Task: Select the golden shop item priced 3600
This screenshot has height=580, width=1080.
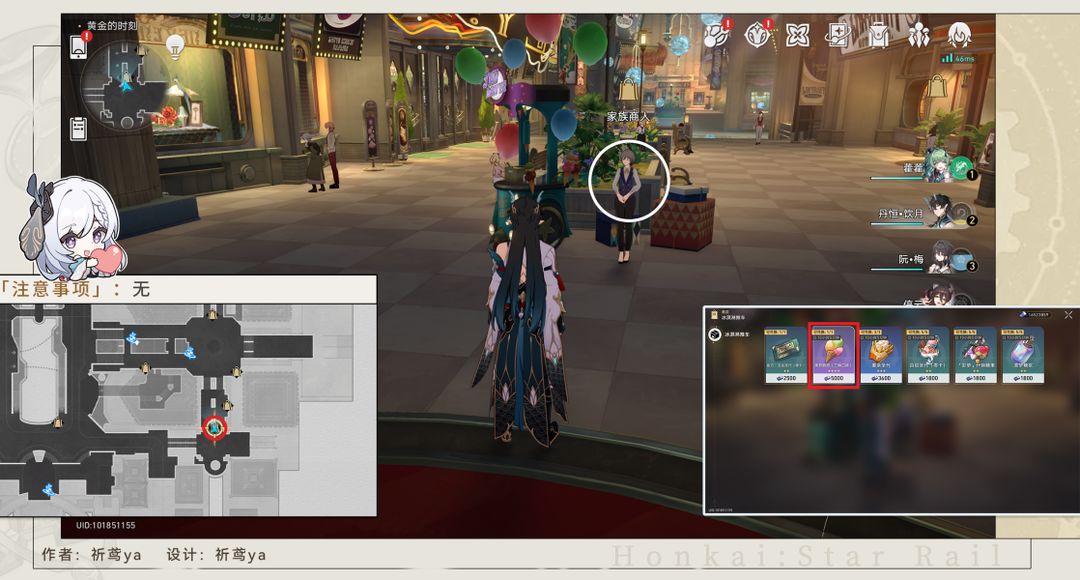Action: [x=881, y=356]
